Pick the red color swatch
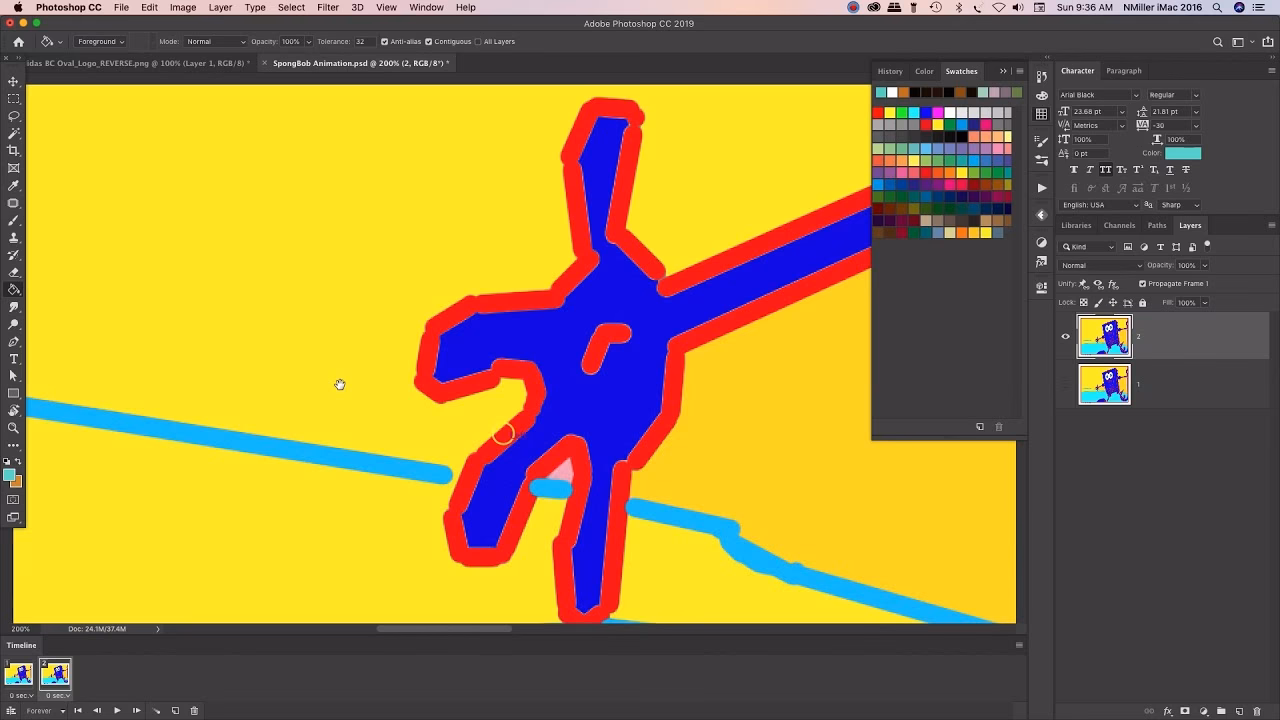 pos(878,112)
